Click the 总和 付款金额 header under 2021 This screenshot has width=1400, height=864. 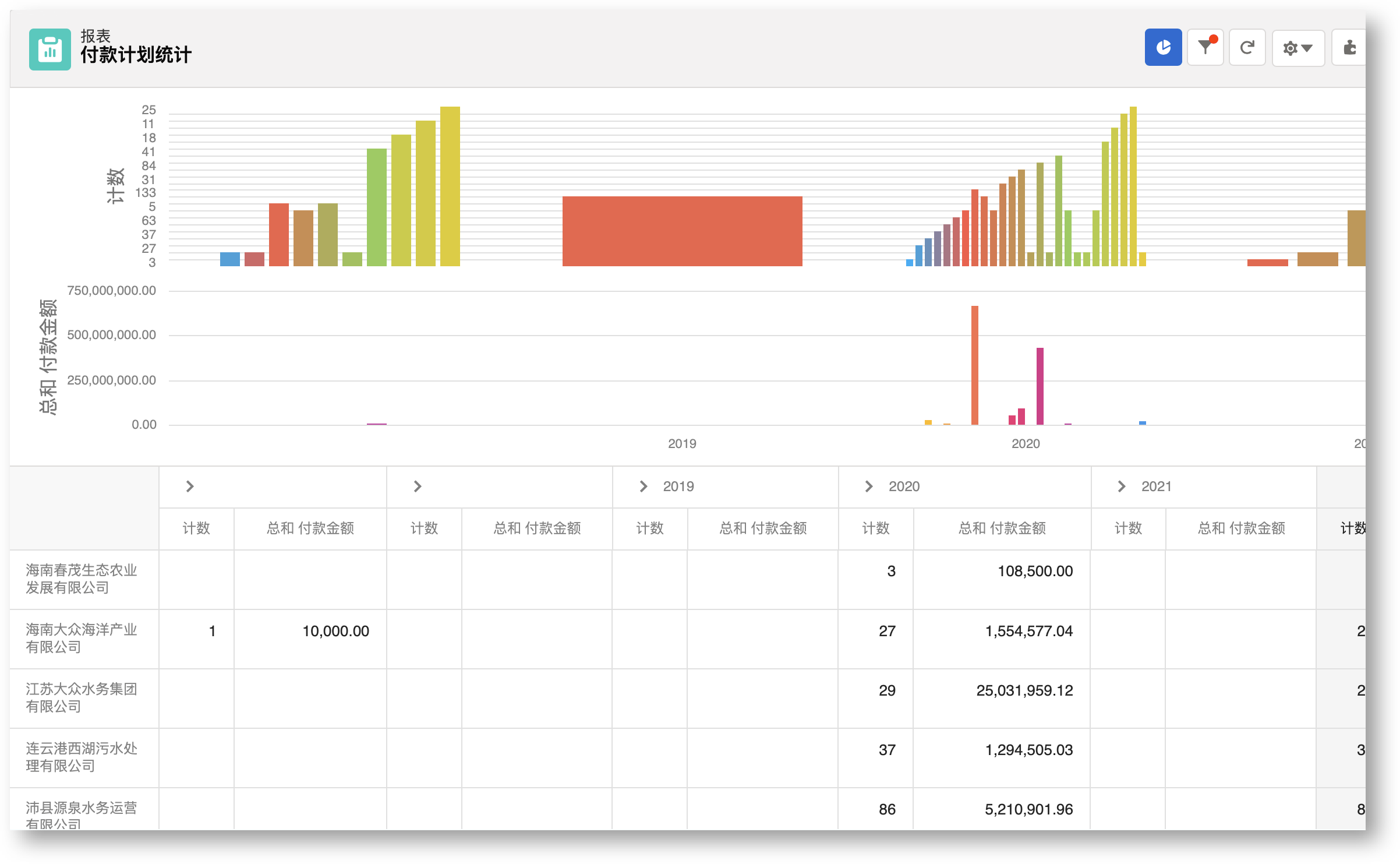(x=1241, y=528)
